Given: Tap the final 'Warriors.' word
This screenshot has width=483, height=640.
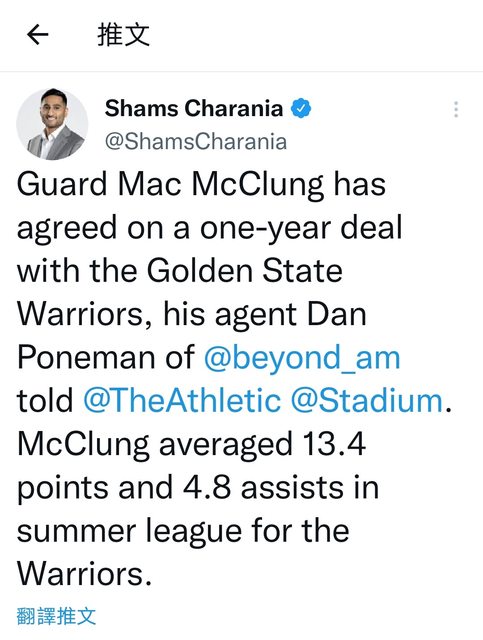Looking at the screenshot, I should tap(85, 574).
